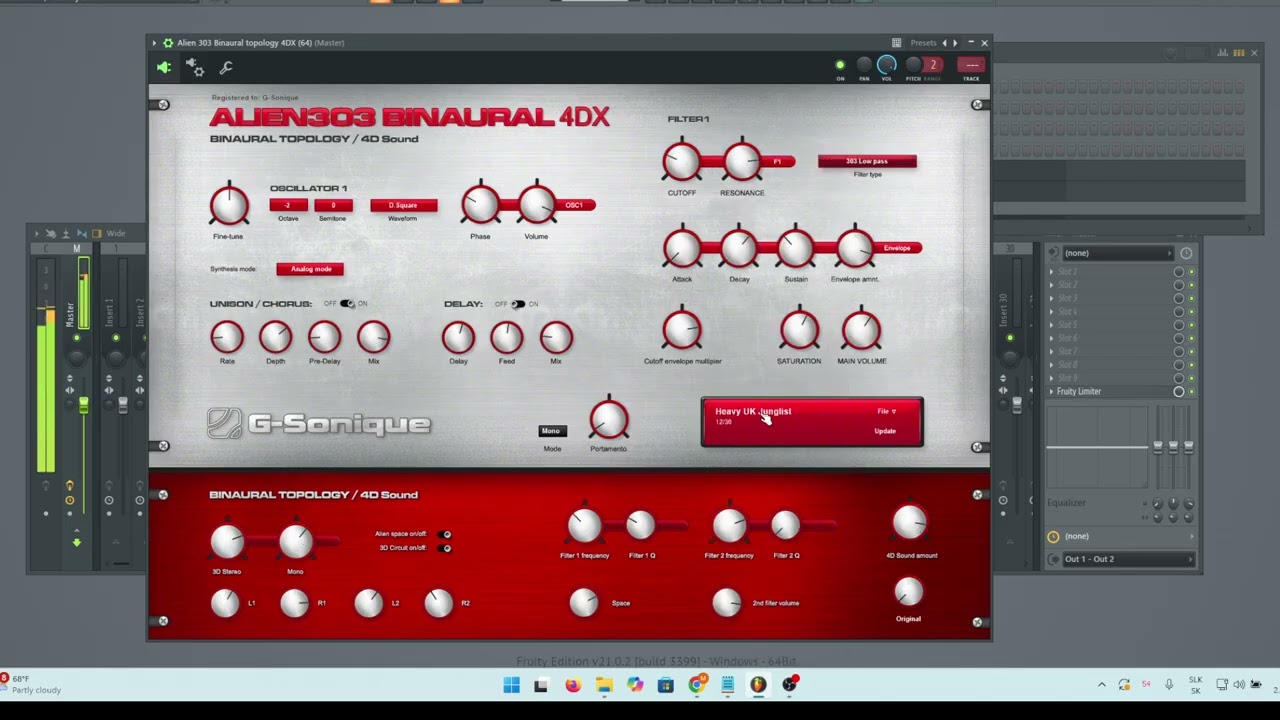Go to previous preset with left arrow
The width and height of the screenshot is (1280, 720).
[x=944, y=43]
